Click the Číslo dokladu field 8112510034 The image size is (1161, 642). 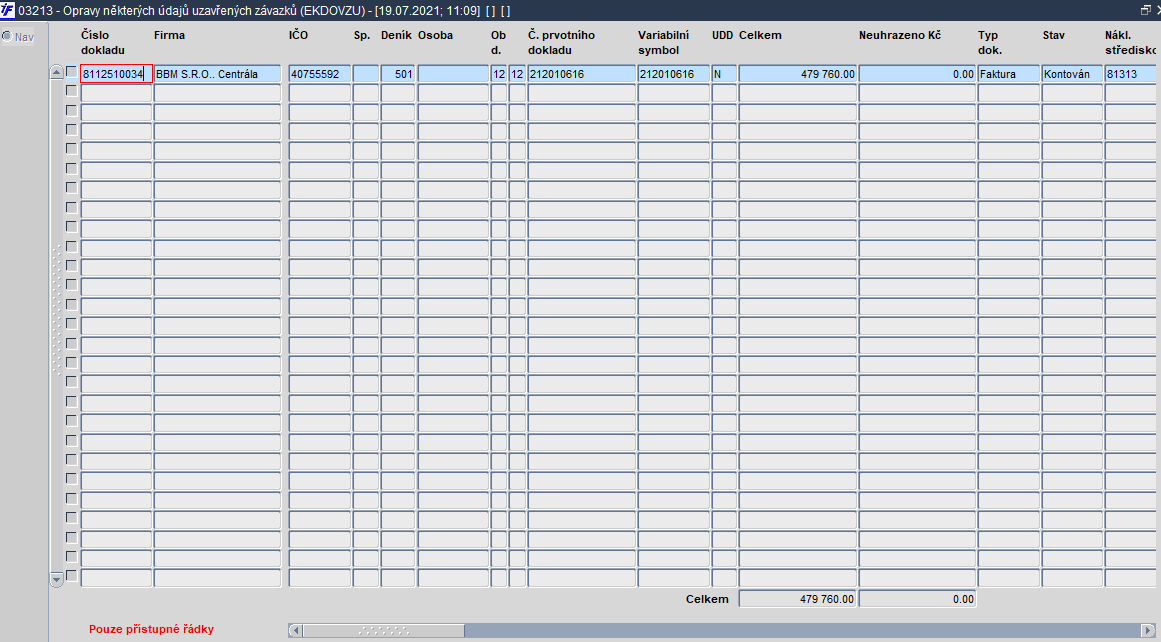116,73
